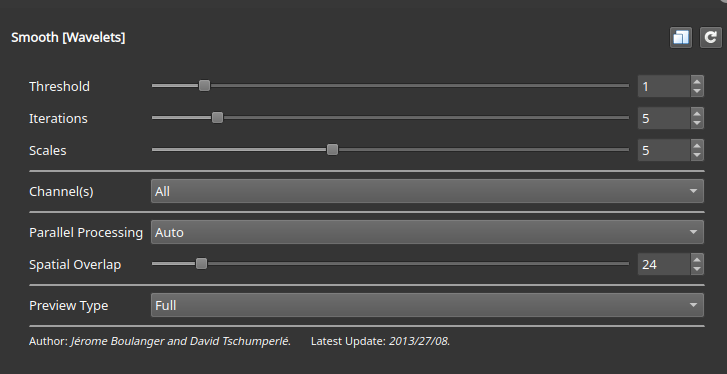Click the copy parameters to clipboard icon
727x374 pixels.
[681, 38]
